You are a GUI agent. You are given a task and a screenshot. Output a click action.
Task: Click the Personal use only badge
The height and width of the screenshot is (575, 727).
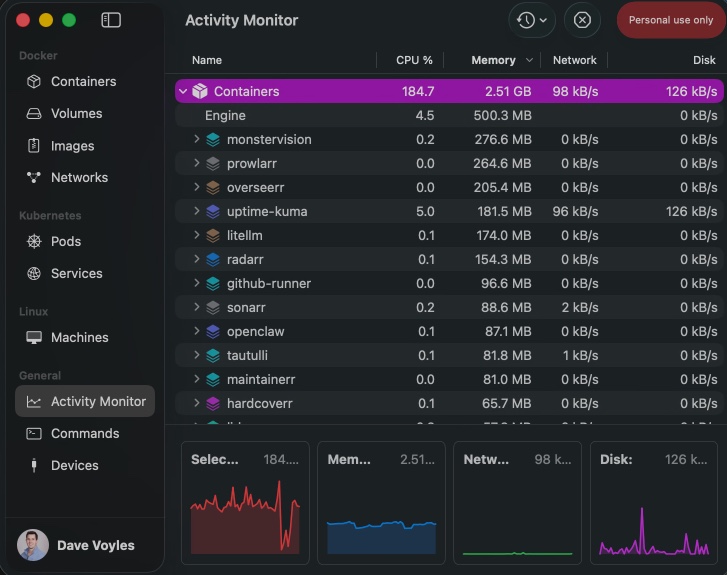pos(670,20)
